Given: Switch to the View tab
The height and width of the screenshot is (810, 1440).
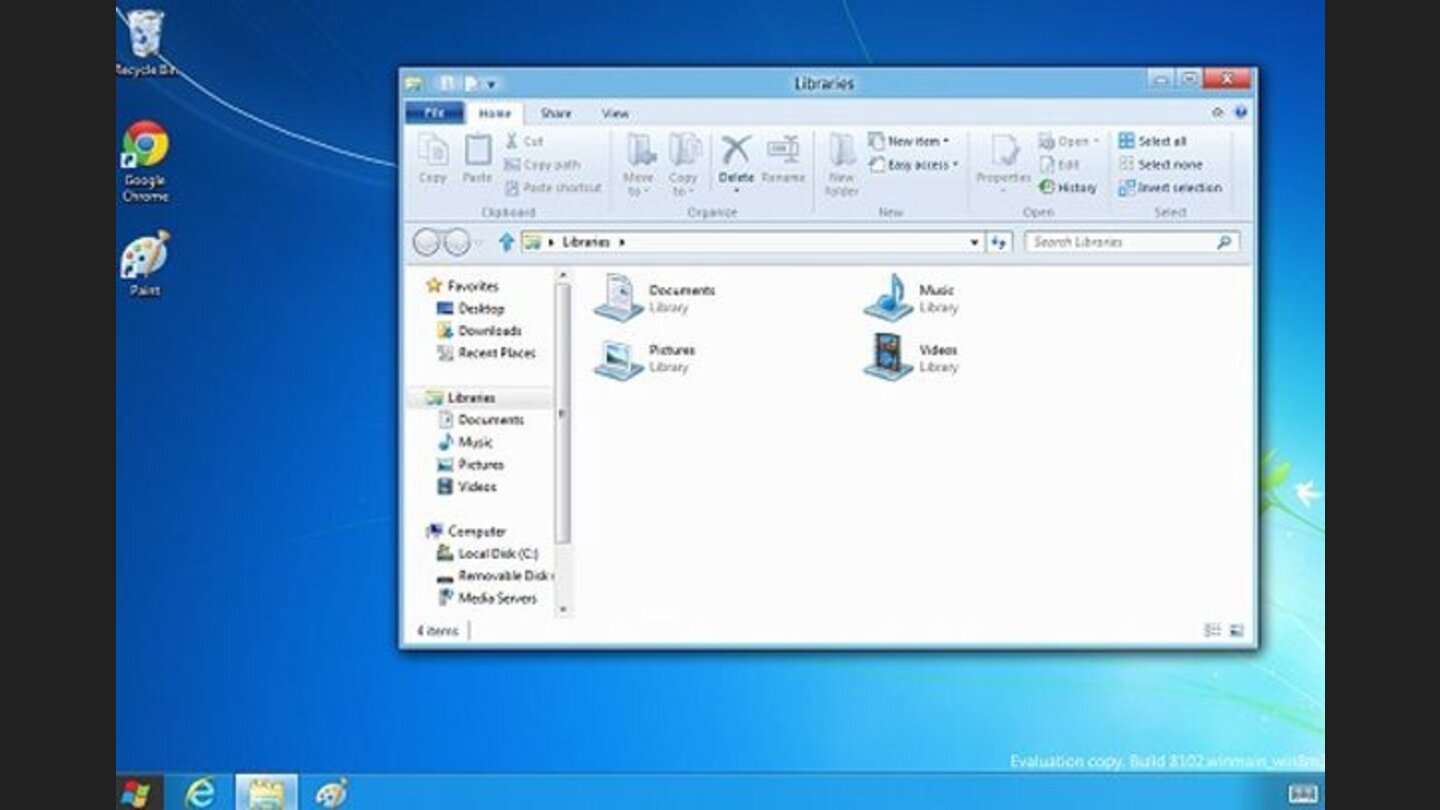Looking at the screenshot, I should tap(617, 113).
